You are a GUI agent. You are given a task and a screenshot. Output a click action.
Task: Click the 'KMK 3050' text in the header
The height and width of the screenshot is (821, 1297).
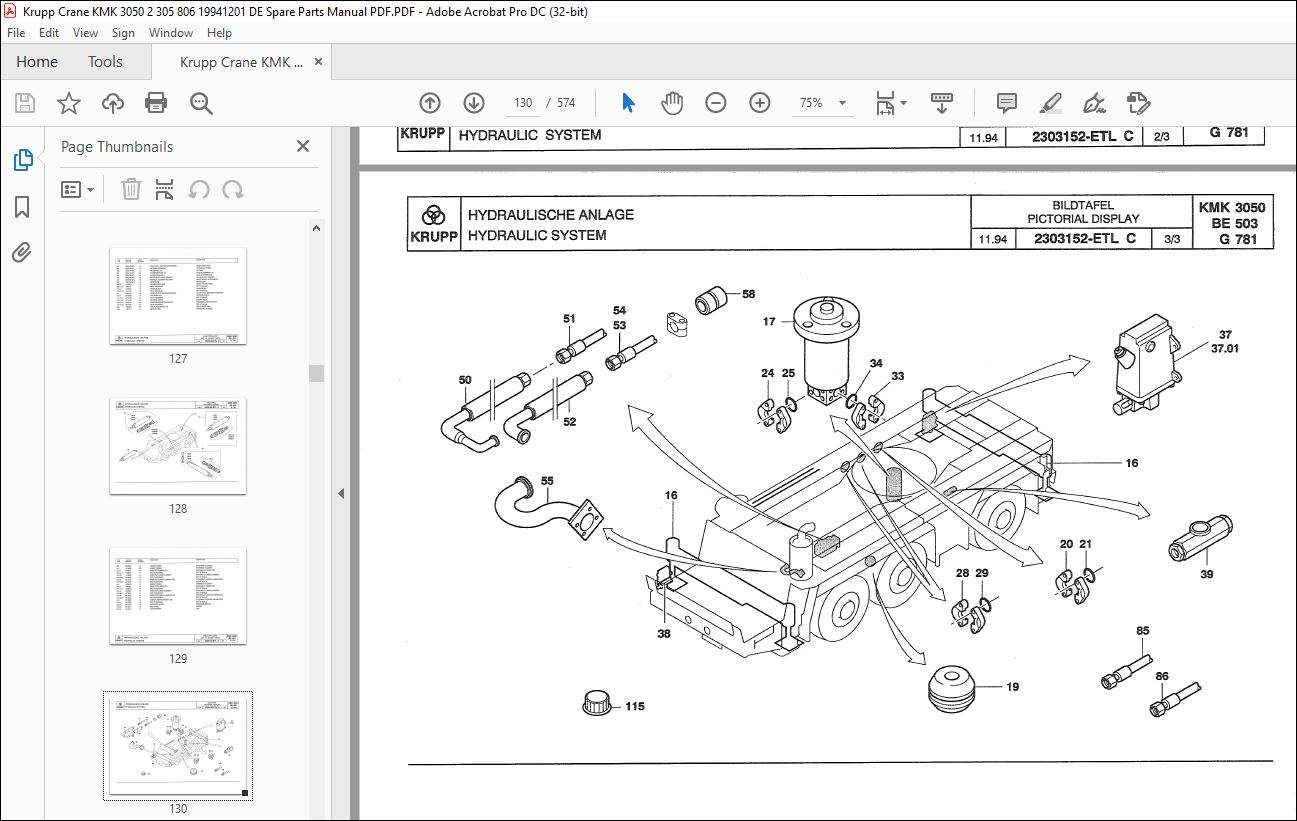coord(1231,208)
